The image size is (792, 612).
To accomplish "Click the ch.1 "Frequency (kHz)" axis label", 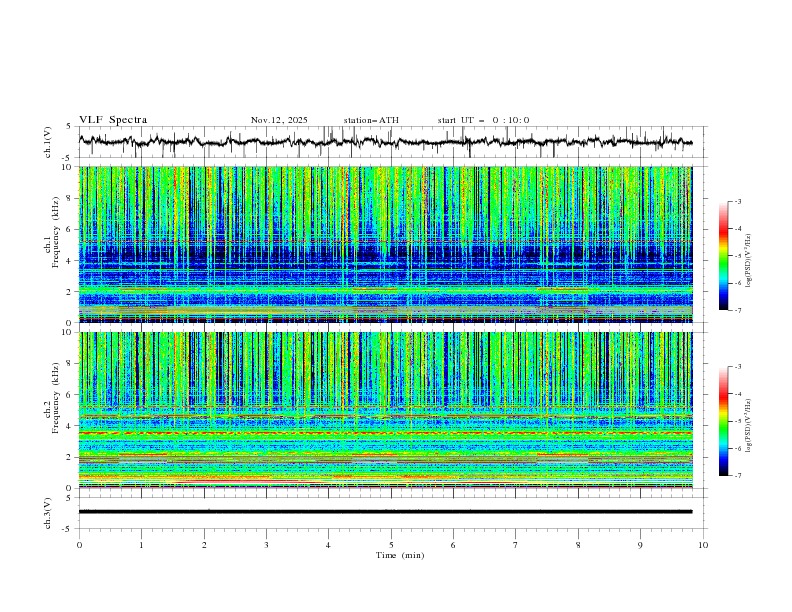I will (x=56, y=233).
